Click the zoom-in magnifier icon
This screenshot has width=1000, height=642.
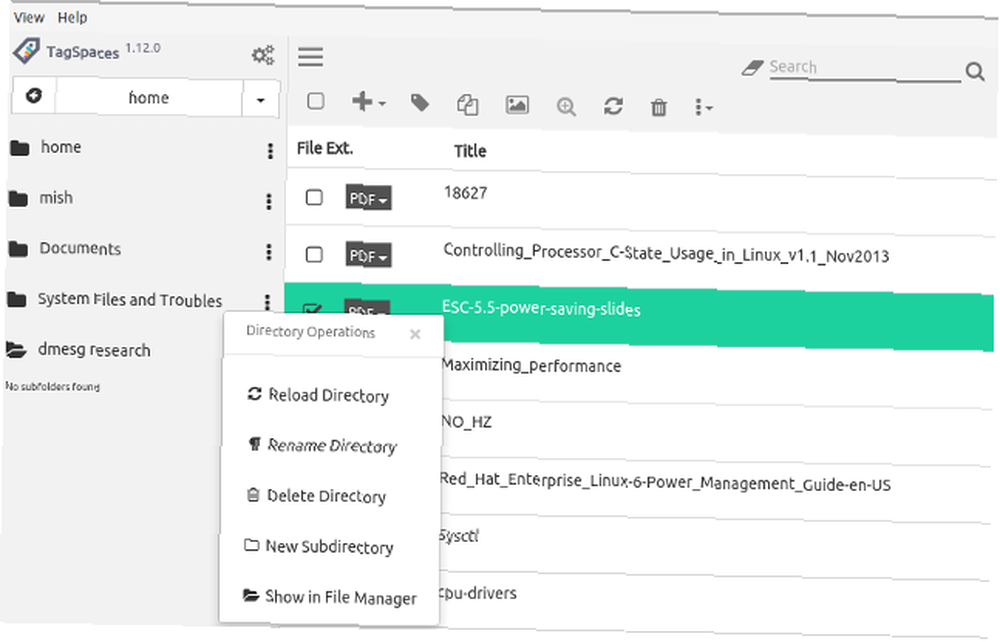click(x=566, y=106)
